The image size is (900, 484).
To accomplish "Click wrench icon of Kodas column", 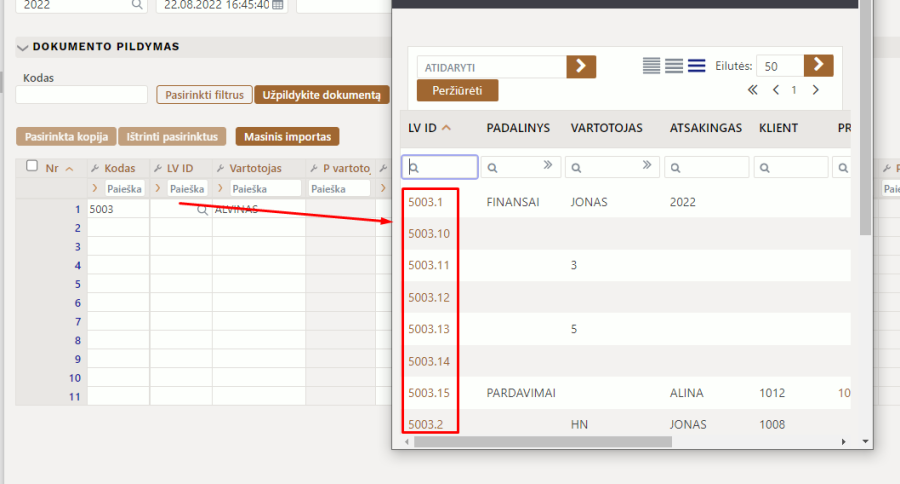I will (x=95, y=168).
